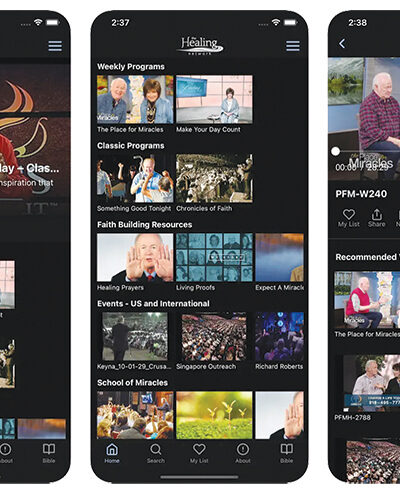Tap back arrow in right phone

coord(342,44)
